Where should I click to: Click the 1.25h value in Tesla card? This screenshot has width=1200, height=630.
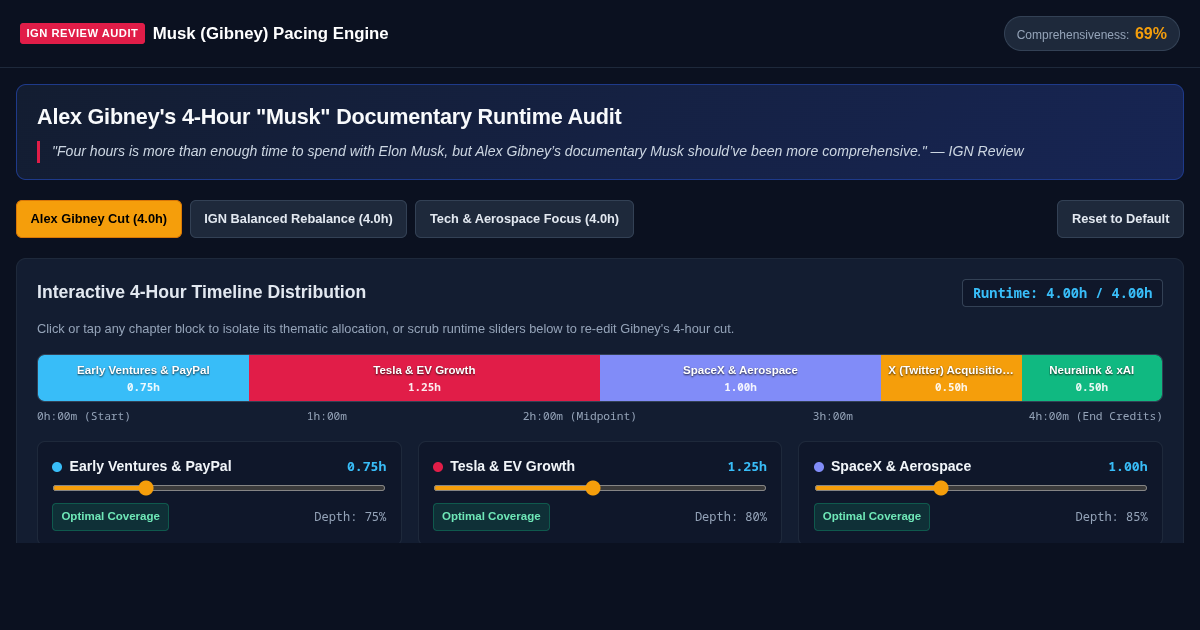[x=747, y=466]
